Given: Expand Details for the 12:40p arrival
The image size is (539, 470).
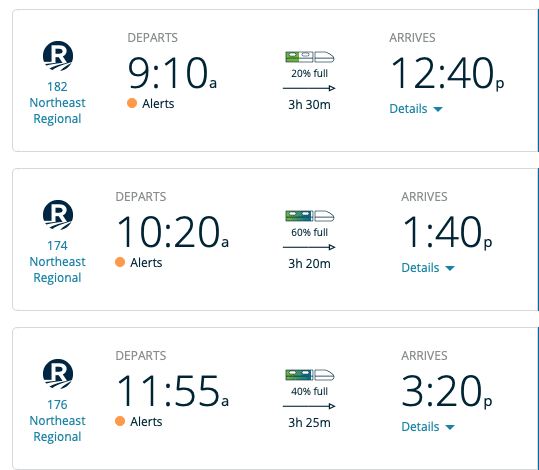Looking at the screenshot, I should point(416,109).
